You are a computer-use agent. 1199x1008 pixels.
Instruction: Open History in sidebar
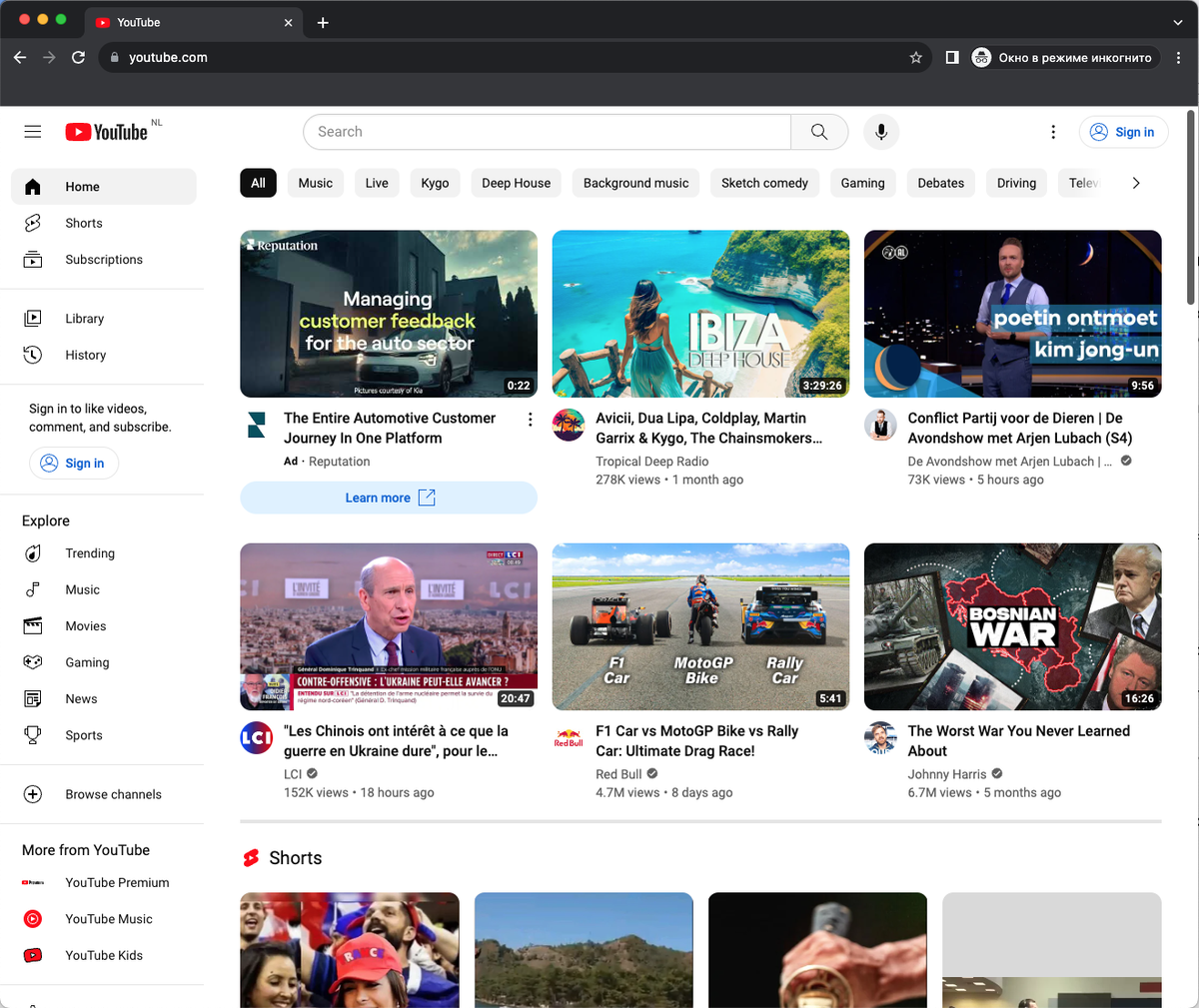[x=104, y=355]
